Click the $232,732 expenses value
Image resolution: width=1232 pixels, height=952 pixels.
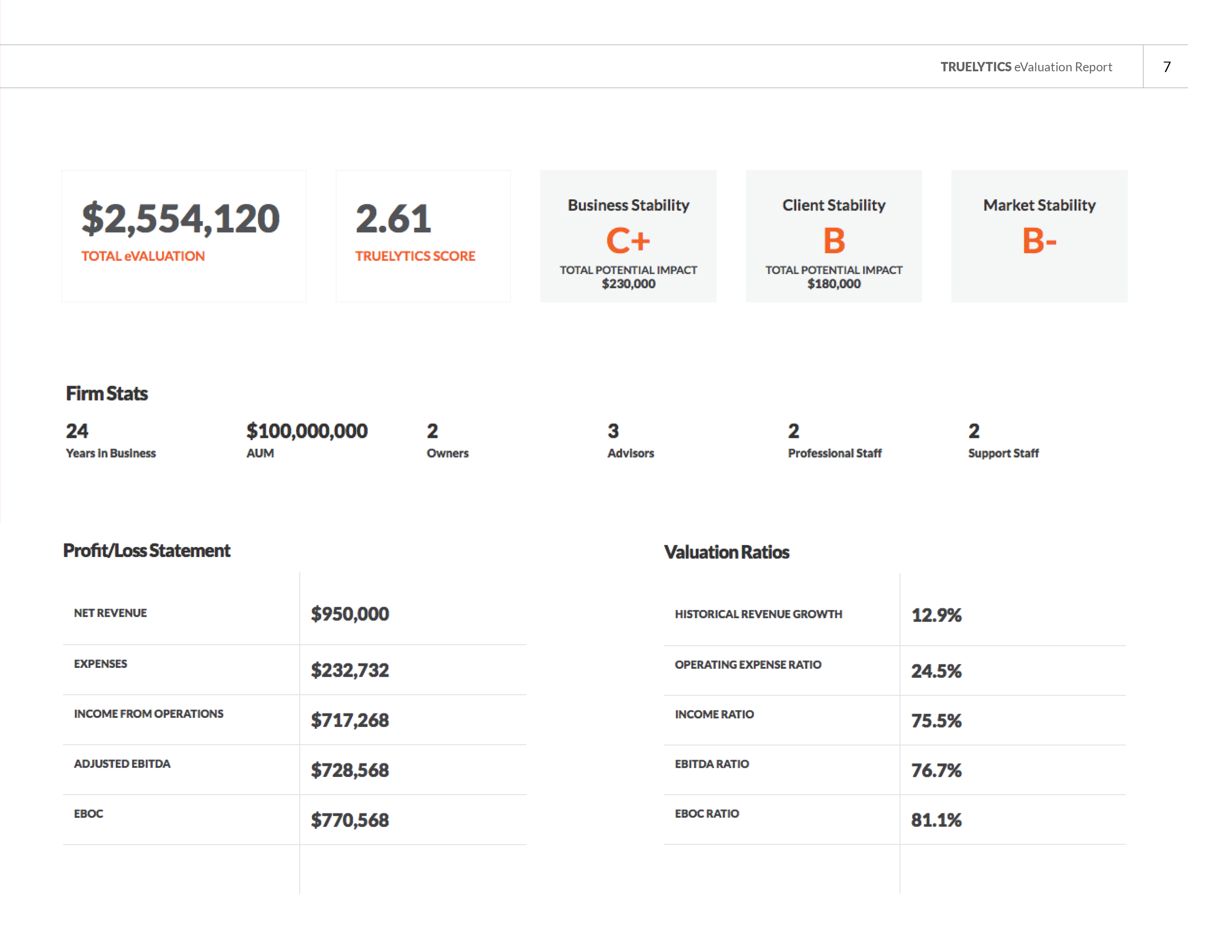[350, 670]
